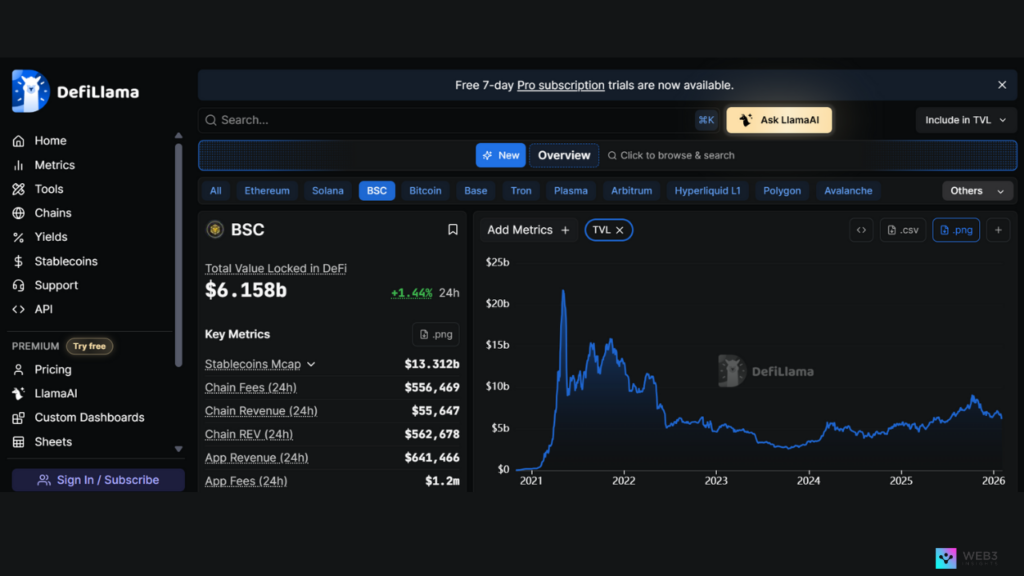Bookmark BSC with the bookmark icon
This screenshot has width=1024, height=576.
click(452, 229)
